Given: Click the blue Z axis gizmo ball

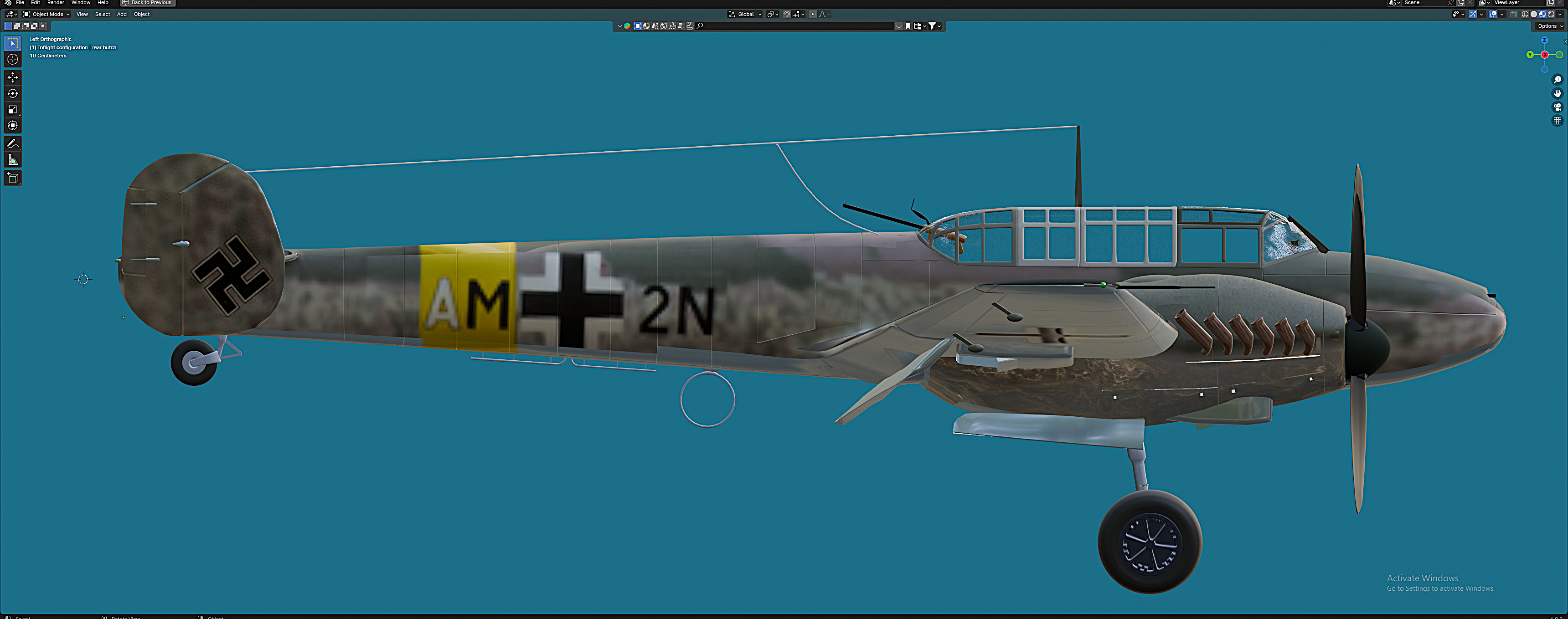Looking at the screenshot, I should (x=1544, y=40).
